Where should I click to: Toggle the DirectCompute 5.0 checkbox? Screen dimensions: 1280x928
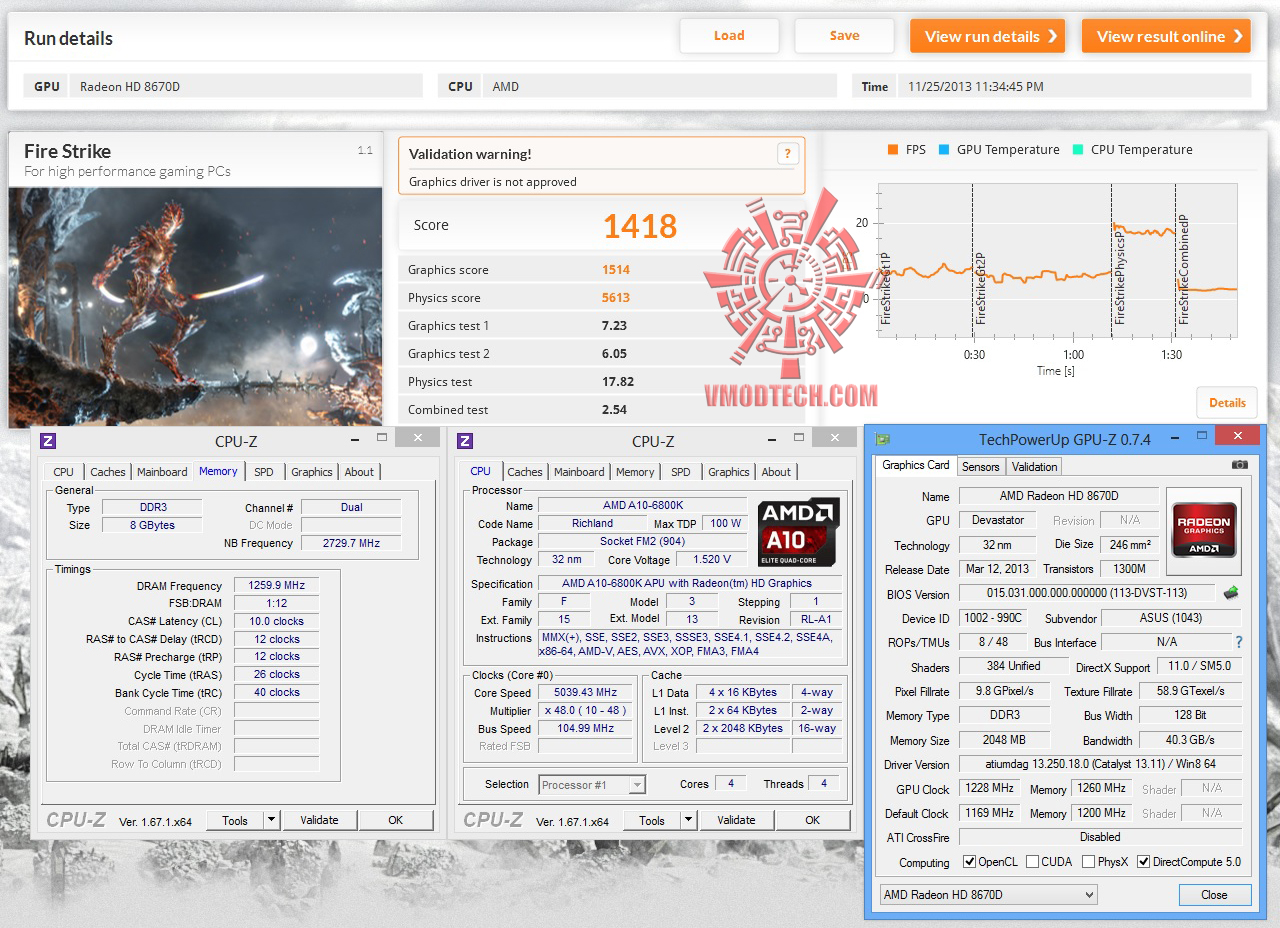point(1144,862)
